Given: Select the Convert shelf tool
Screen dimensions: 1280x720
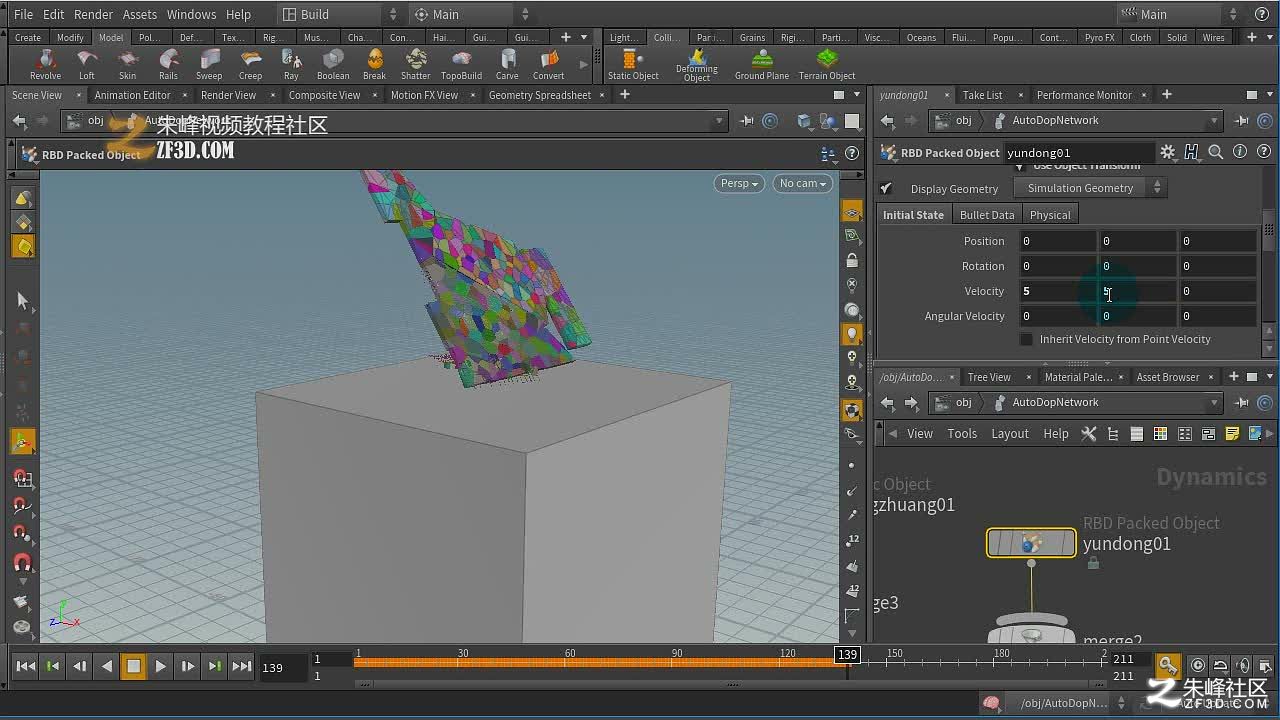Looking at the screenshot, I should coord(548,64).
